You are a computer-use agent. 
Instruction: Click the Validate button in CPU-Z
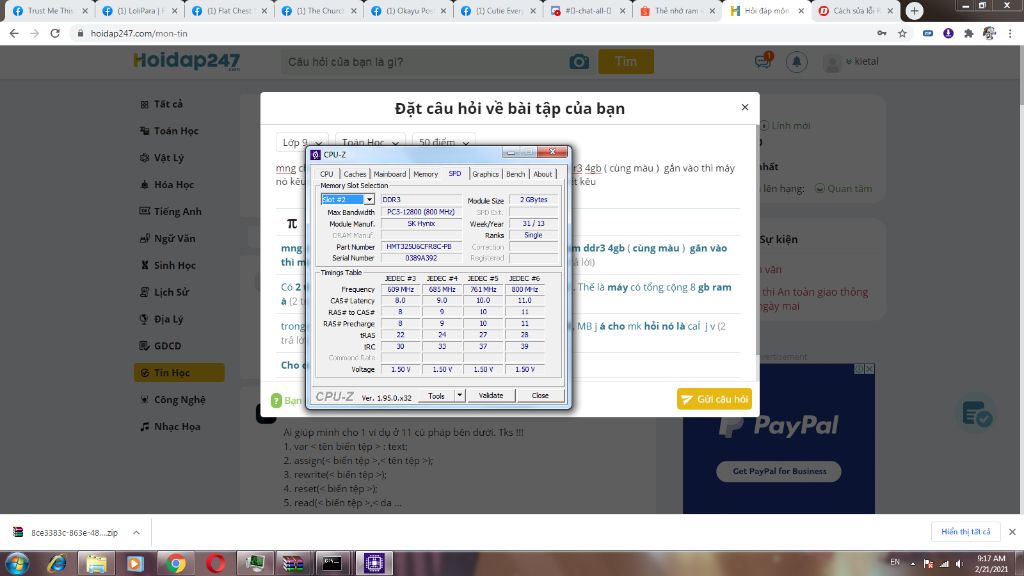490,395
